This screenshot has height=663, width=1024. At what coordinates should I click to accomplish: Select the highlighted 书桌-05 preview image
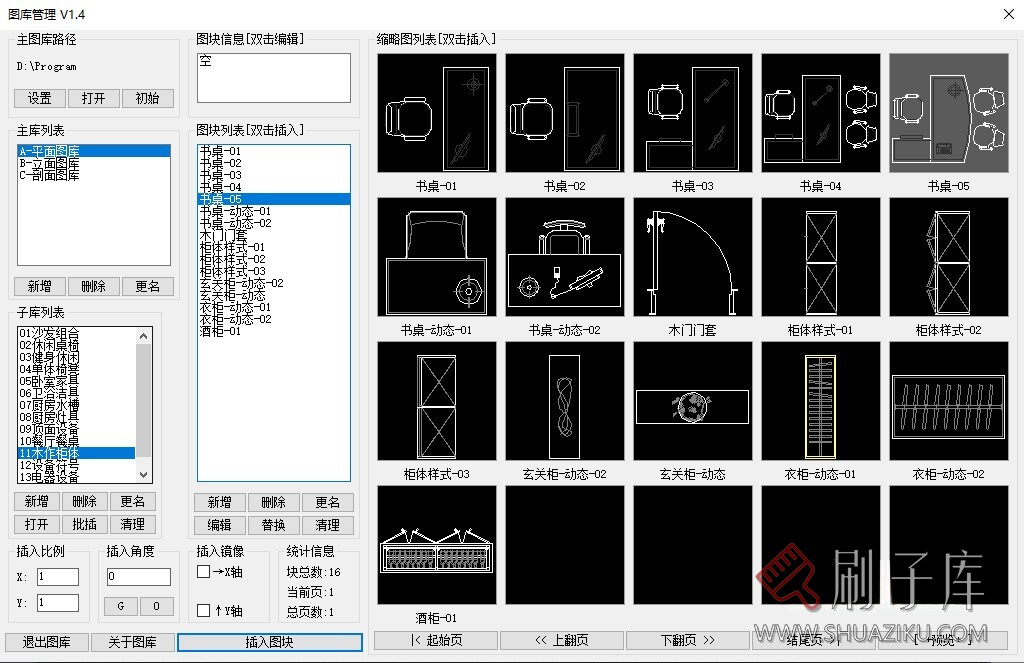948,112
